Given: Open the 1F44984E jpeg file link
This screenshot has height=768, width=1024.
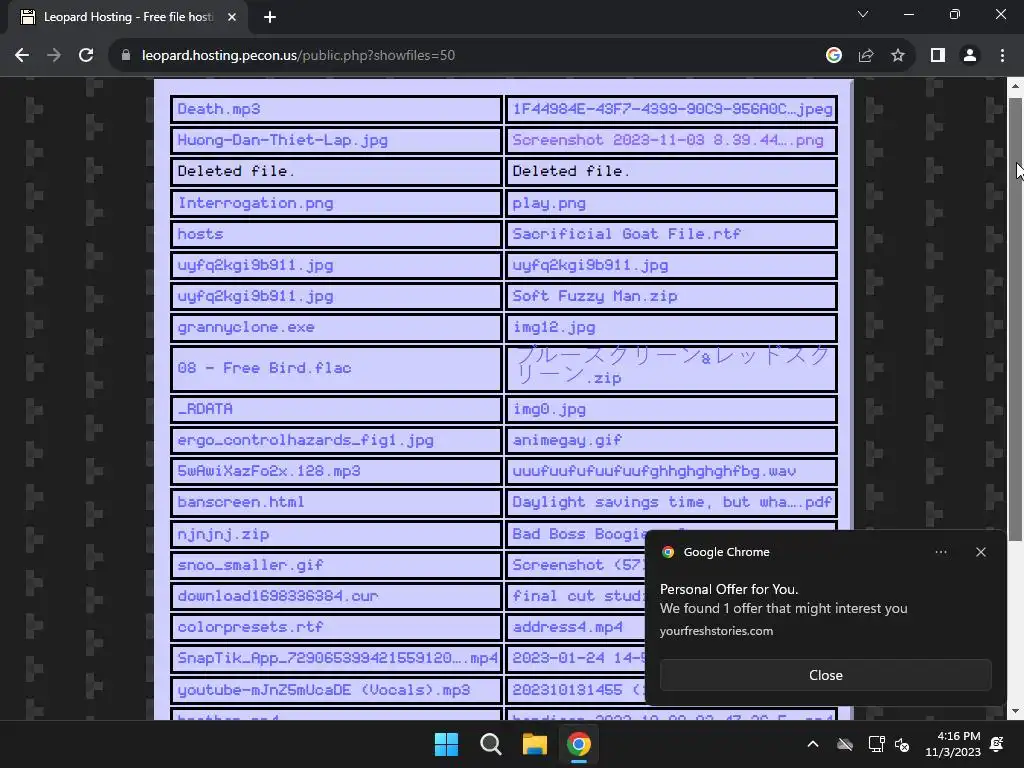Looking at the screenshot, I should click(673, 109).
